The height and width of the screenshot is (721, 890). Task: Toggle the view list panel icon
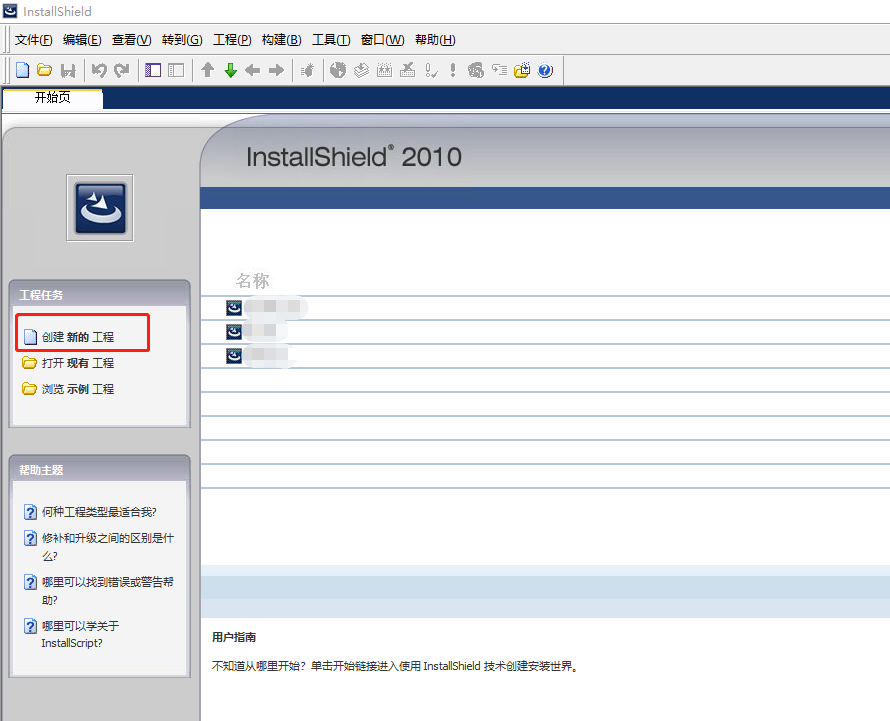pyautogui.click(x=153, y=70)
